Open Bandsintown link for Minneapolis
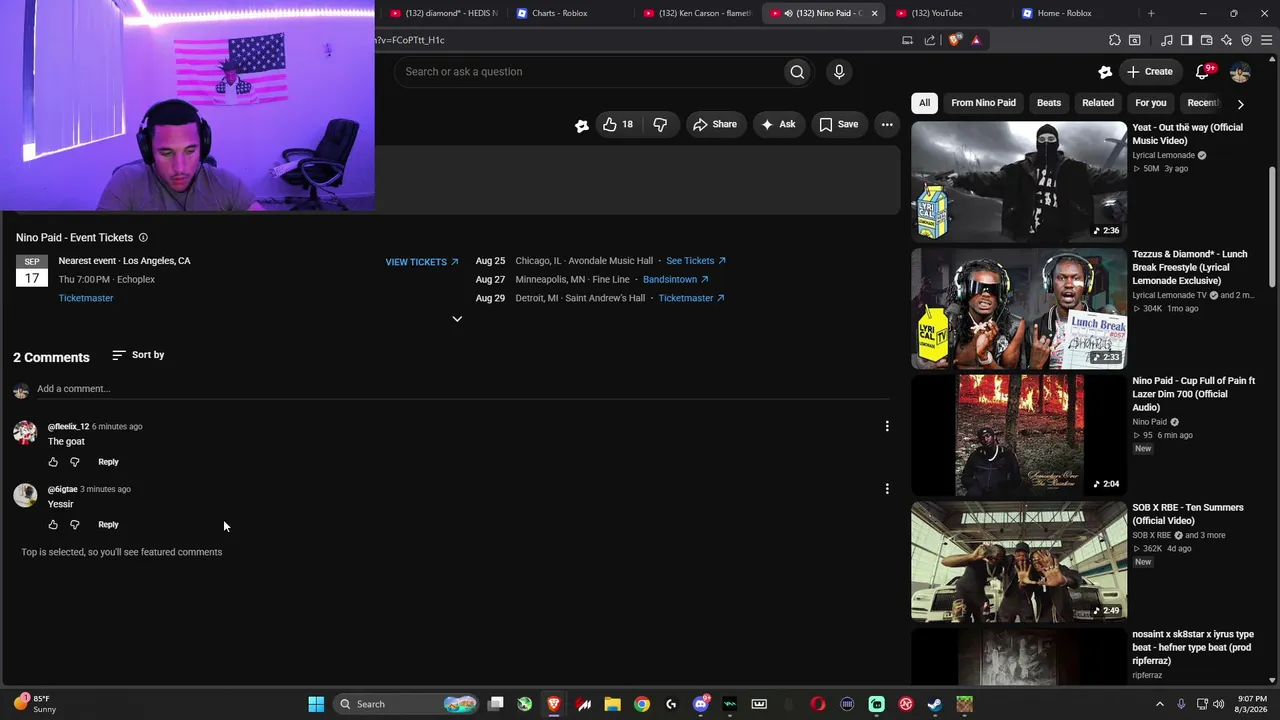This screenshot has height=720, width=1280. [676, 280]
